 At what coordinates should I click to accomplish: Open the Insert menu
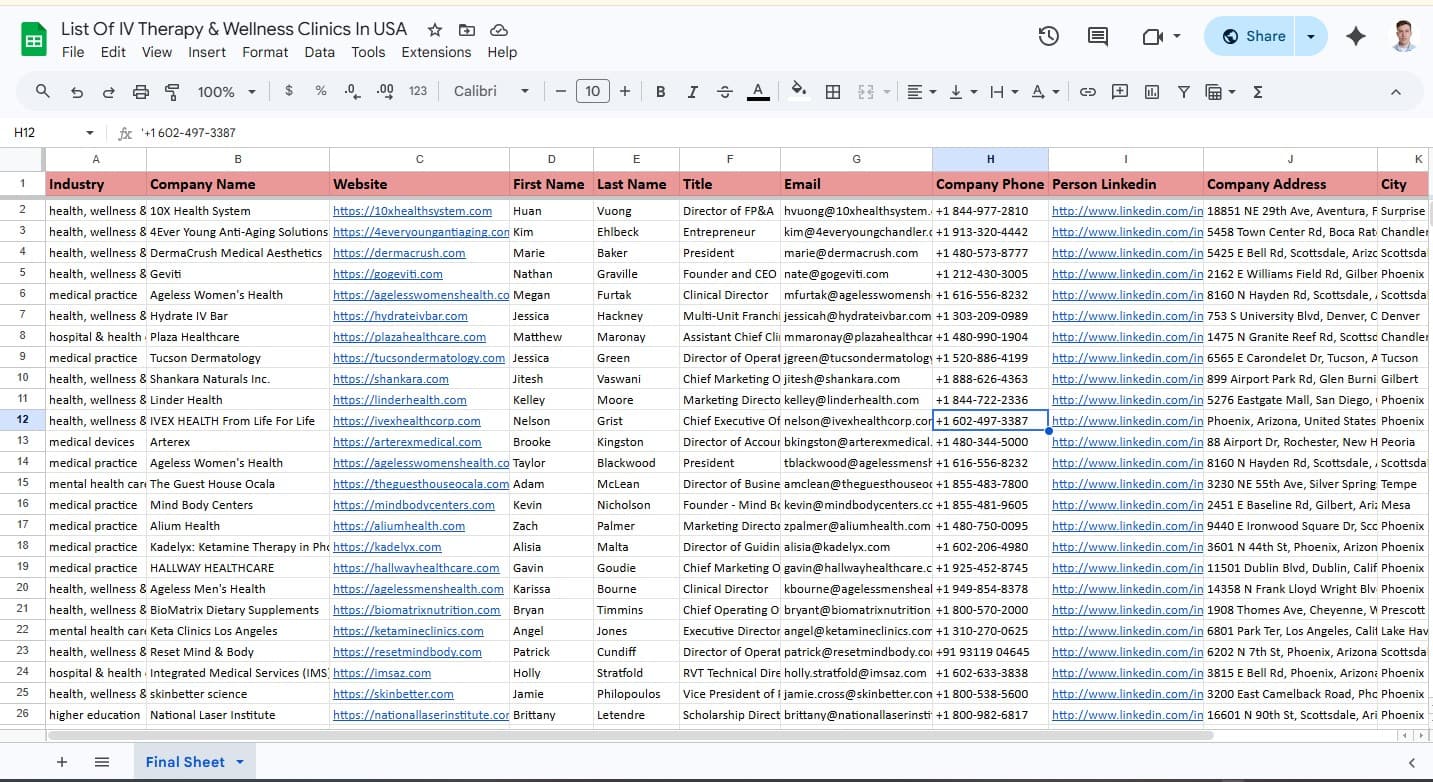tap(207, 52)
